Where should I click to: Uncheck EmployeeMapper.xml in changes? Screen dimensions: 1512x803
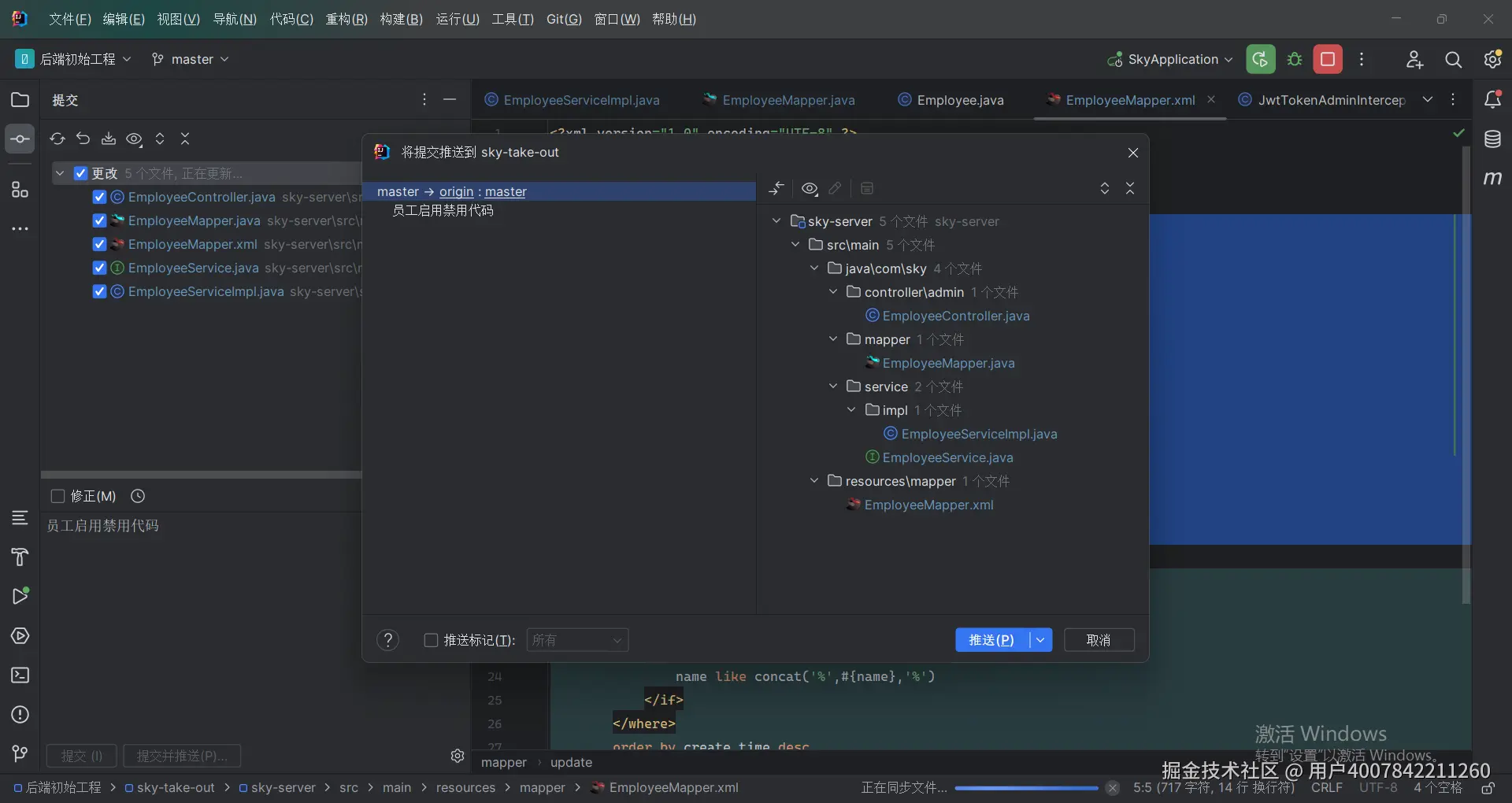[99, 244]
